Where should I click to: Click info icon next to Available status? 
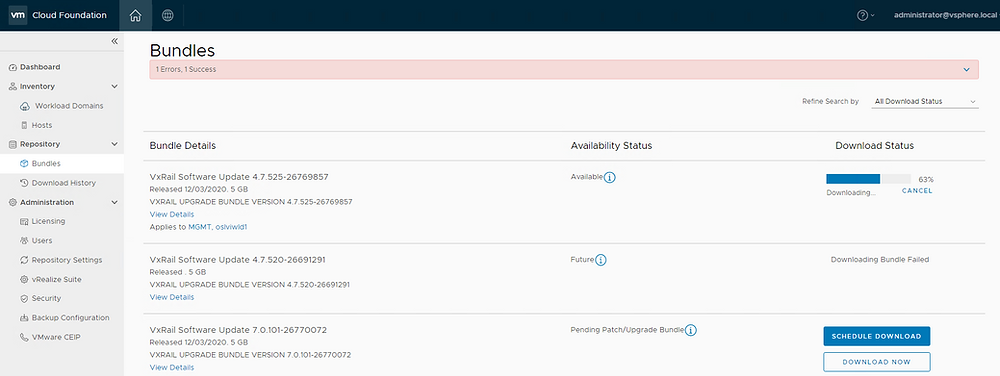tap(610, 177)
